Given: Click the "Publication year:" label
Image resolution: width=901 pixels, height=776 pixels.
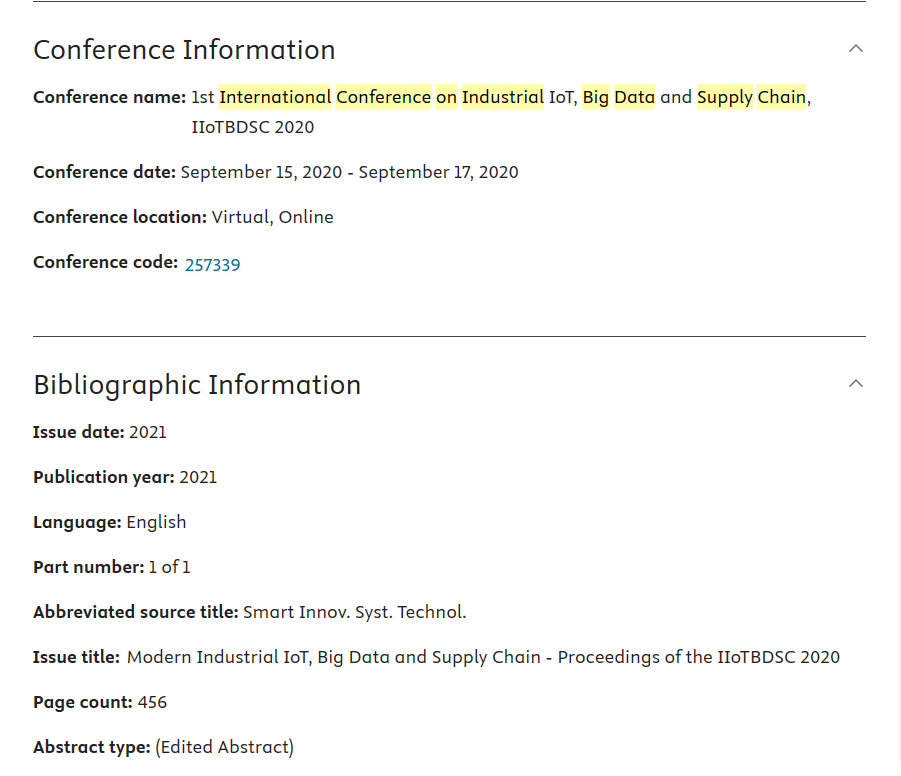Looking at the screenshot, I should pos(103,477).
